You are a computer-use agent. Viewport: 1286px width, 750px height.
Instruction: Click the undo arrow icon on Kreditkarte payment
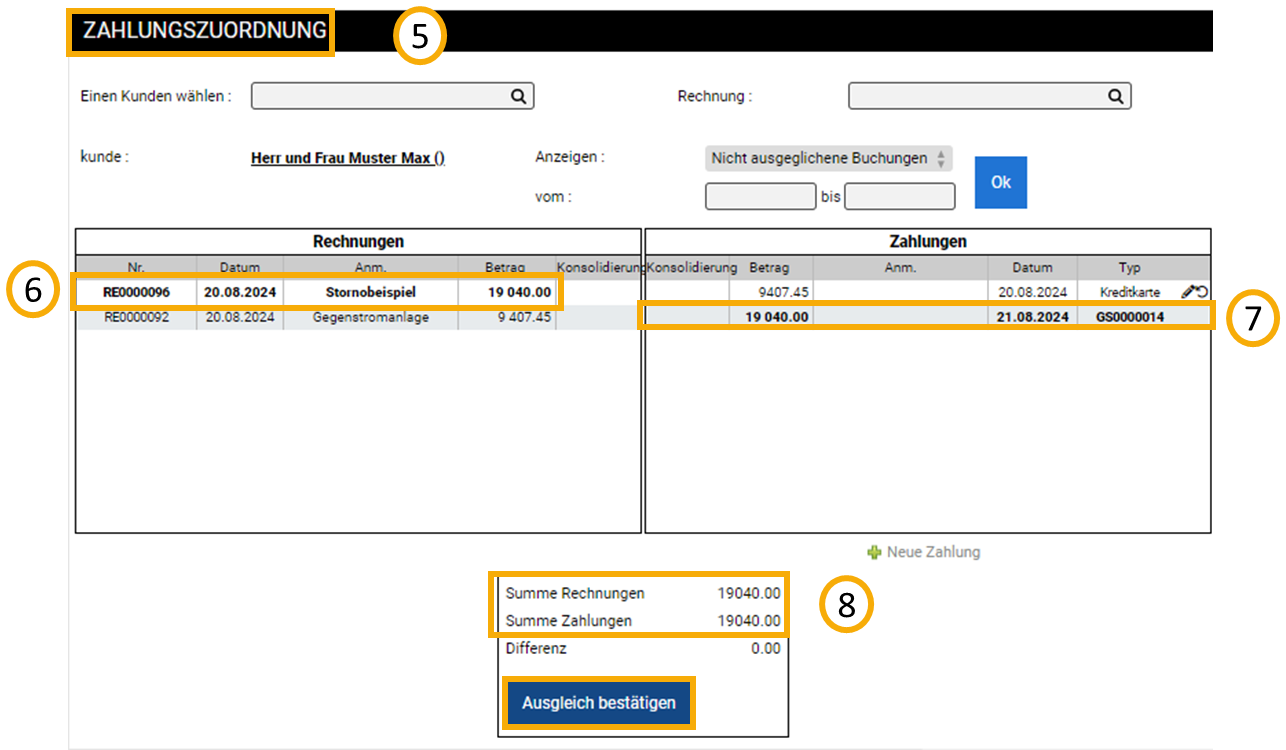point(1201,292)
